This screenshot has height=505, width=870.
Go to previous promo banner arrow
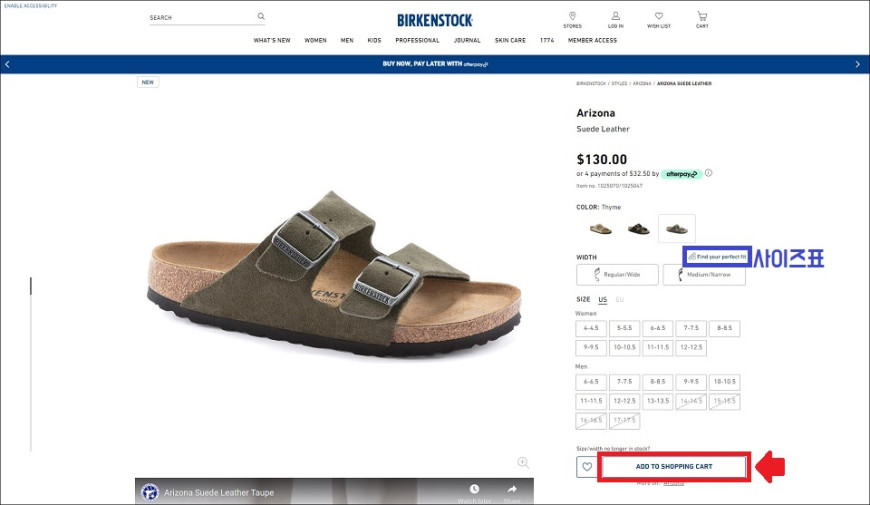pos(7,64)
